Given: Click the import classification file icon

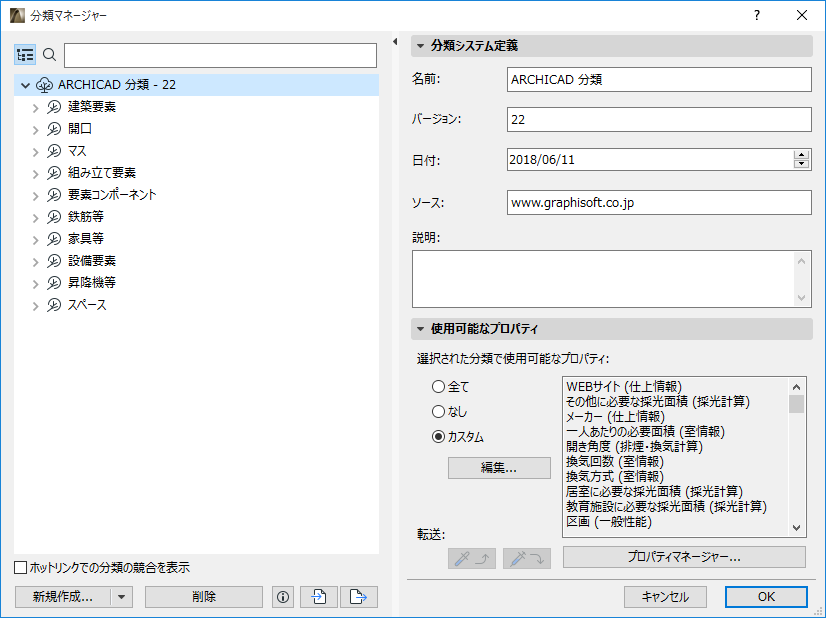Looking at the screenshot, I should (x=319, y=596).
